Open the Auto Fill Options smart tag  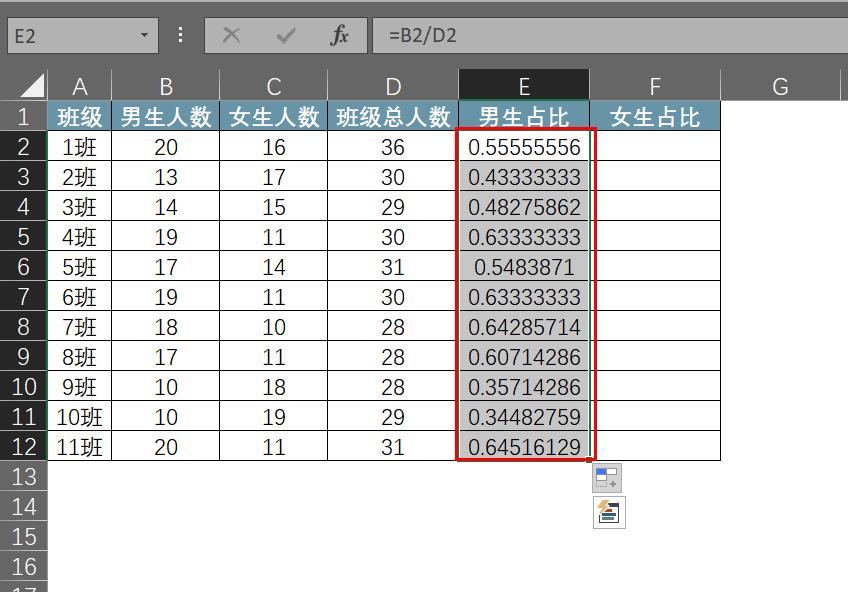point(604,477)
